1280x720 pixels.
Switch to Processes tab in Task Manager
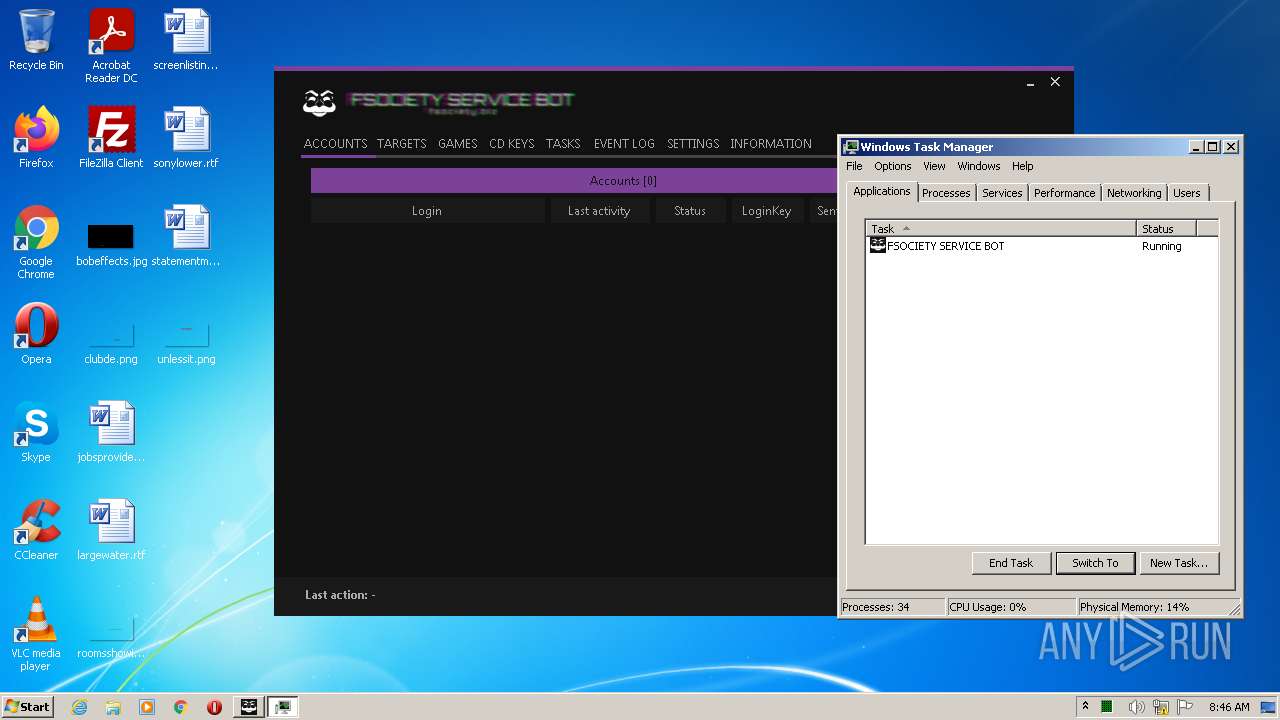tap(946, 193)
